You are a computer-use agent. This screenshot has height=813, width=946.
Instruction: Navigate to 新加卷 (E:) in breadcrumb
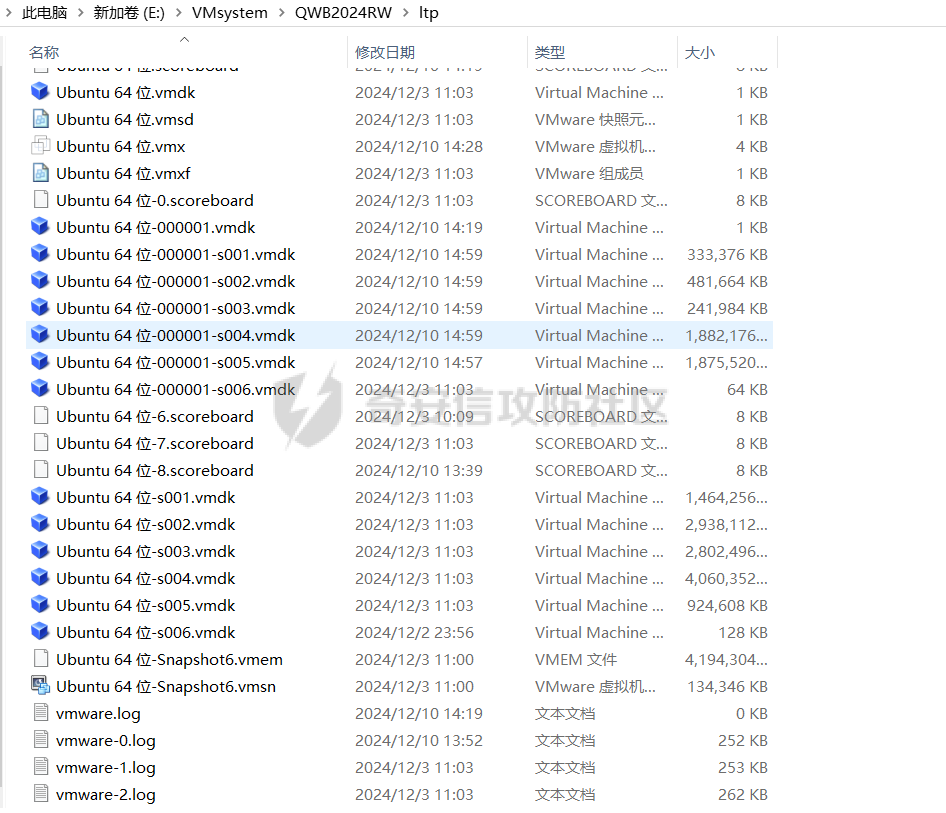click(x=128, y=13)
